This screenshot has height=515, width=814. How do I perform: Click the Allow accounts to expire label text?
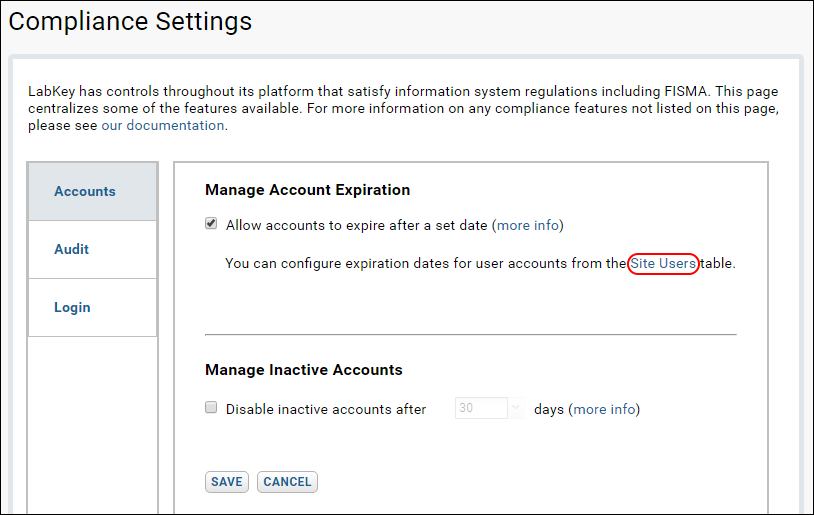(x=357, y=225)
